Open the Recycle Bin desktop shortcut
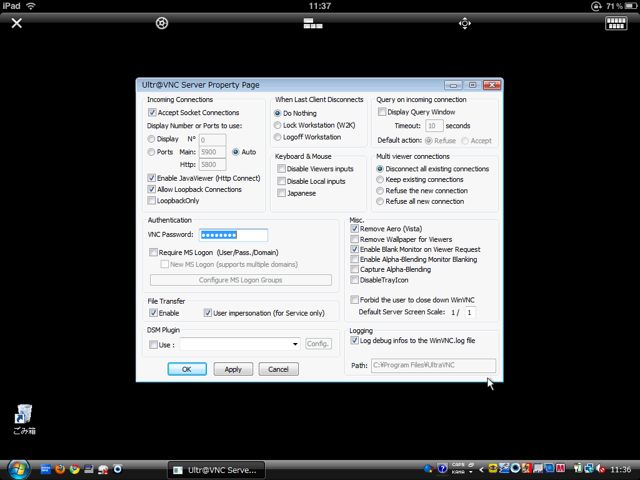 [24, 419]
